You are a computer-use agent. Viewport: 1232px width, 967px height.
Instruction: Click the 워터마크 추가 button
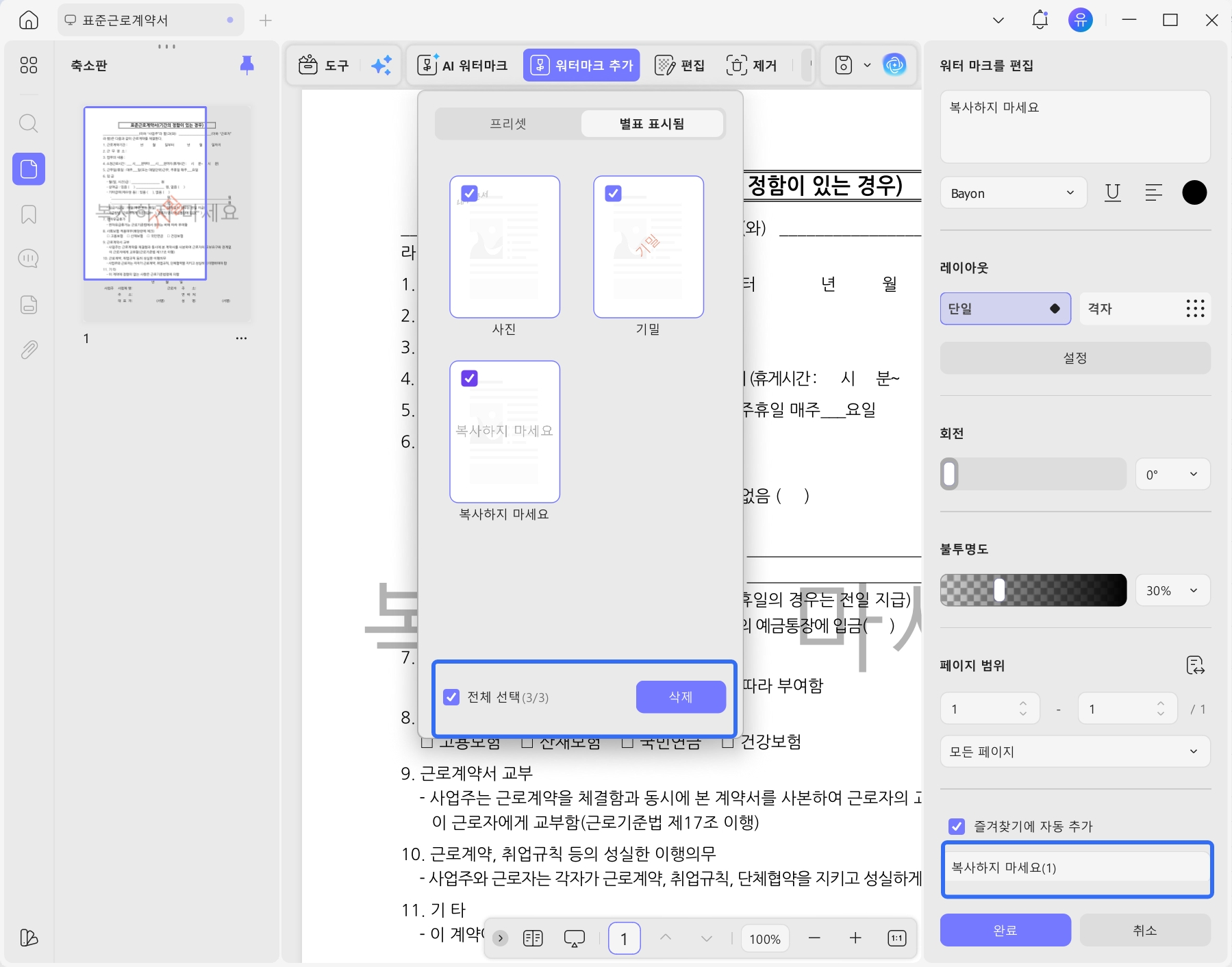click(581, 65)
